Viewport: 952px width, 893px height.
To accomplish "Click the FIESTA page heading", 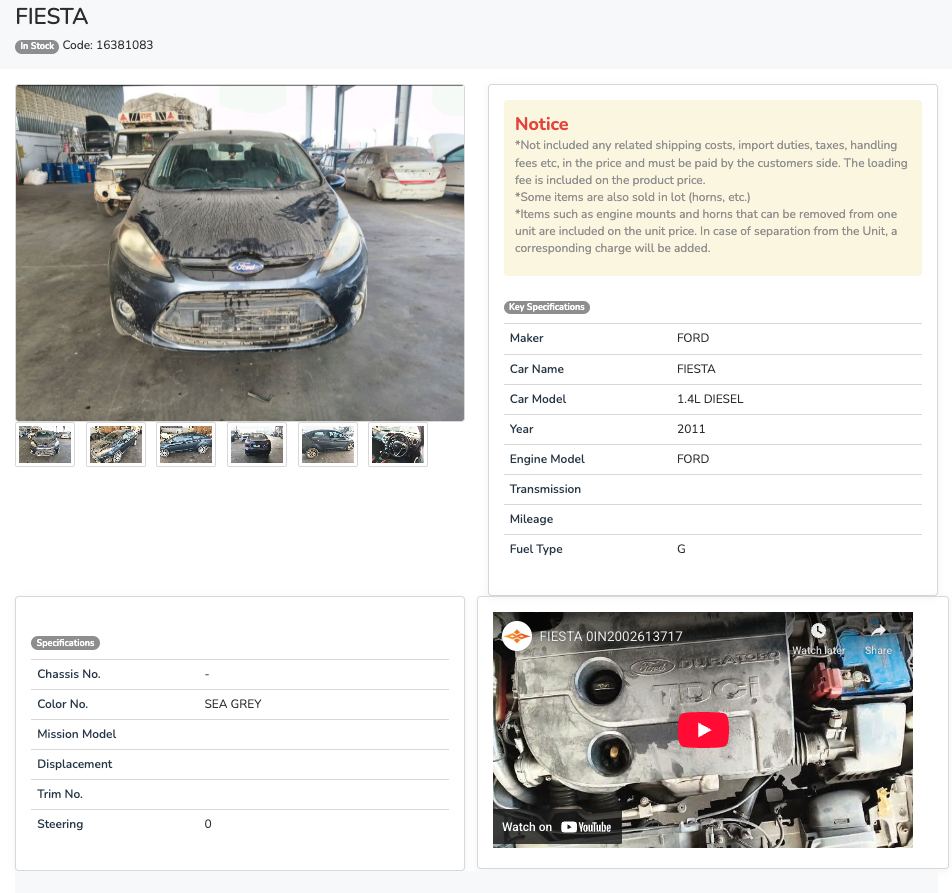I will [x=52, y=16].
